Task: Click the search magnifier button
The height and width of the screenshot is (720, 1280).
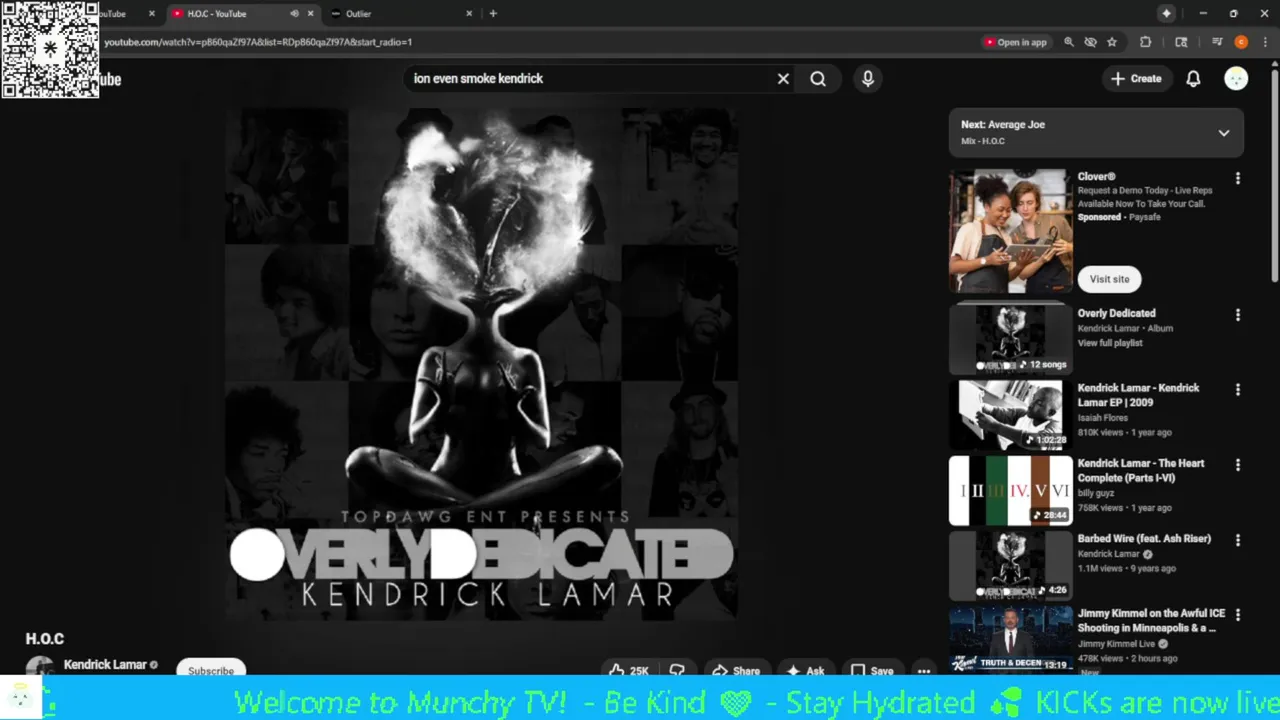Action: [818, 79]
